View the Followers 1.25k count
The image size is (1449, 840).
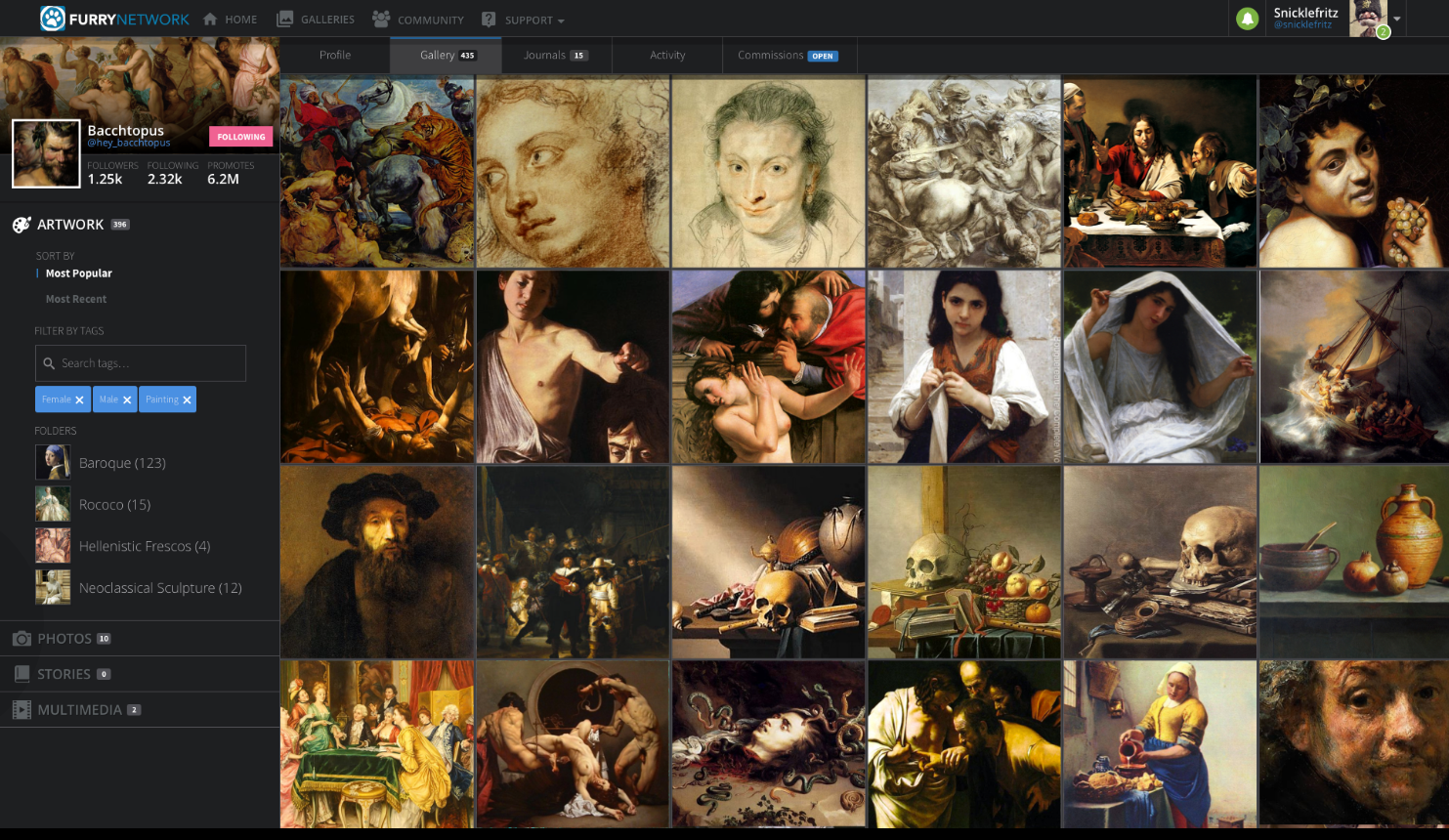tap(112, 173)
